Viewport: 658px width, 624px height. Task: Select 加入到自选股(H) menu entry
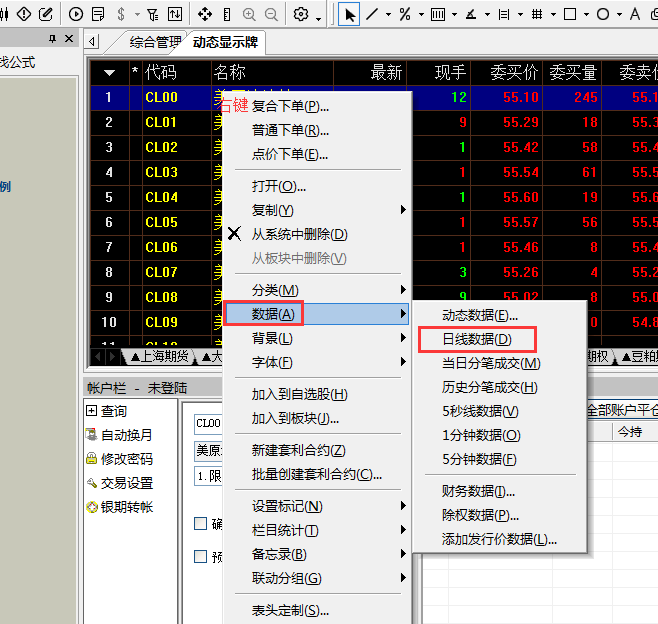pyautogui.click(x=300, y=394)
